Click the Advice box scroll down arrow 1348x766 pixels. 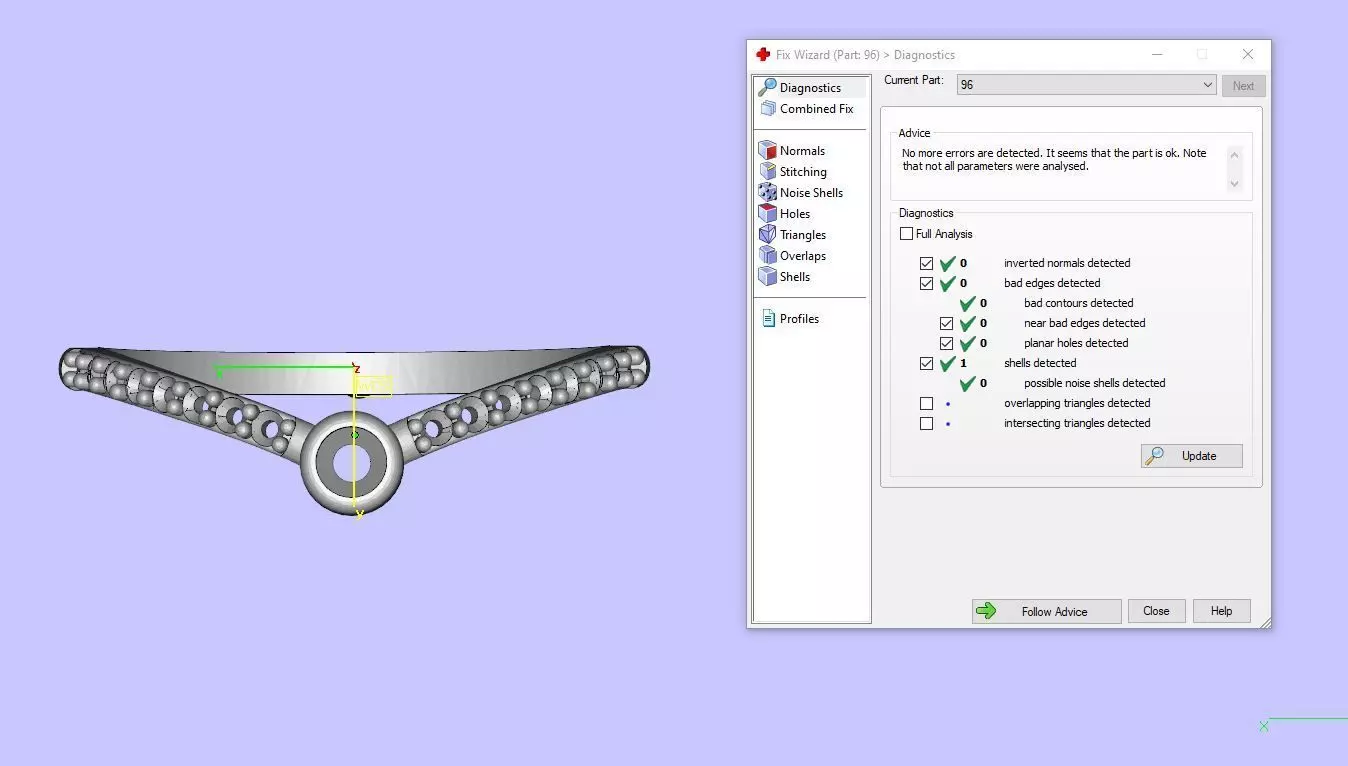click(x=1234, y=183)
